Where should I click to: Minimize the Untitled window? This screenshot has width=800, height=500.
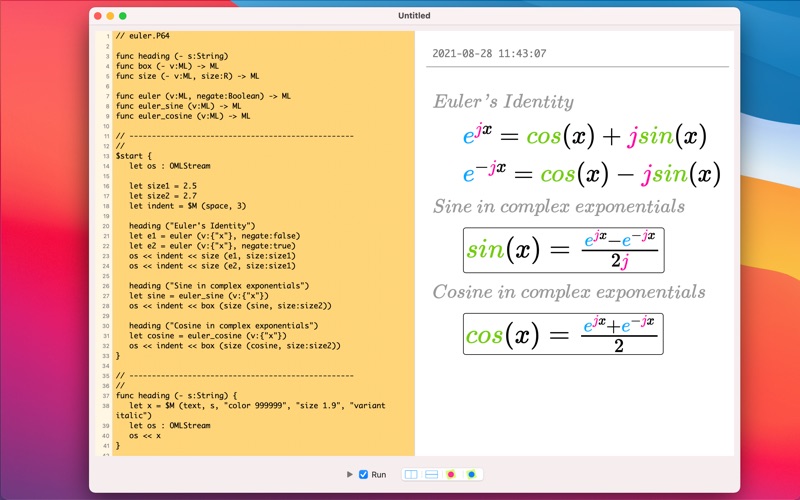point(110,16)
